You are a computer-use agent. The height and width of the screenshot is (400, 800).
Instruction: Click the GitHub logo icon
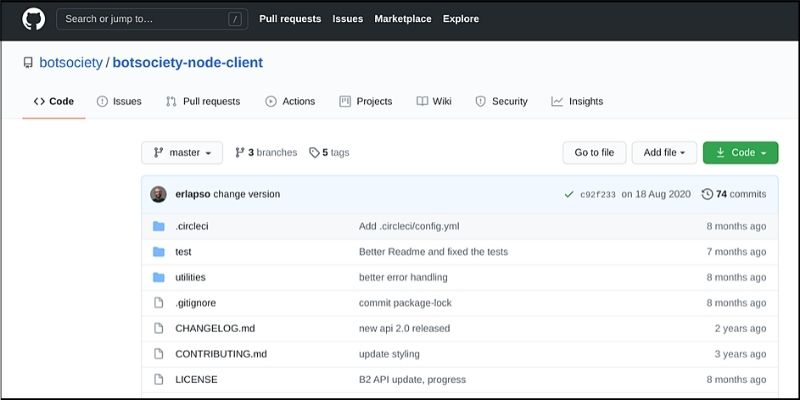(x=33, y=18)
